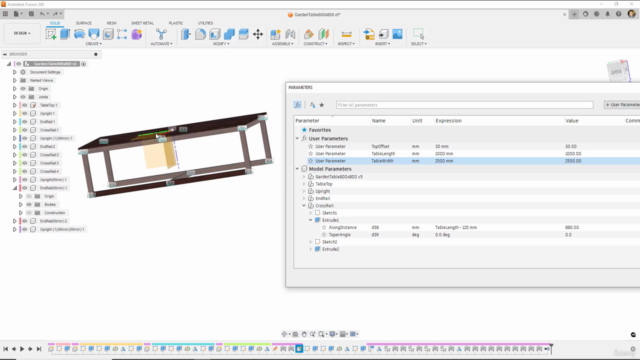This screenshot has height=360, width=640.
Task: Switch to the Utilities tab
Action: 205,23
